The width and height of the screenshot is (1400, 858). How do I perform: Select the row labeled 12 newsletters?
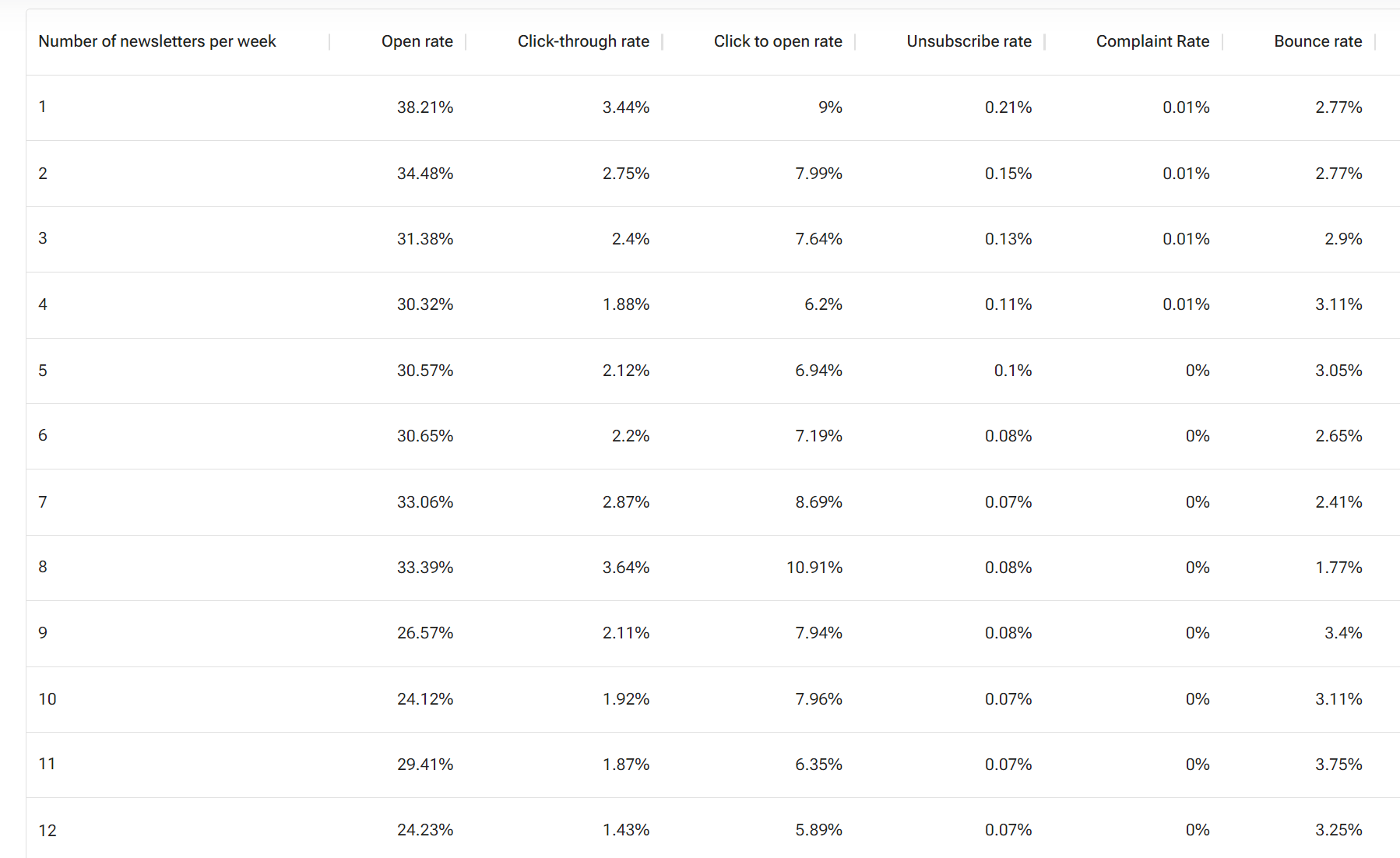(47, 831)
